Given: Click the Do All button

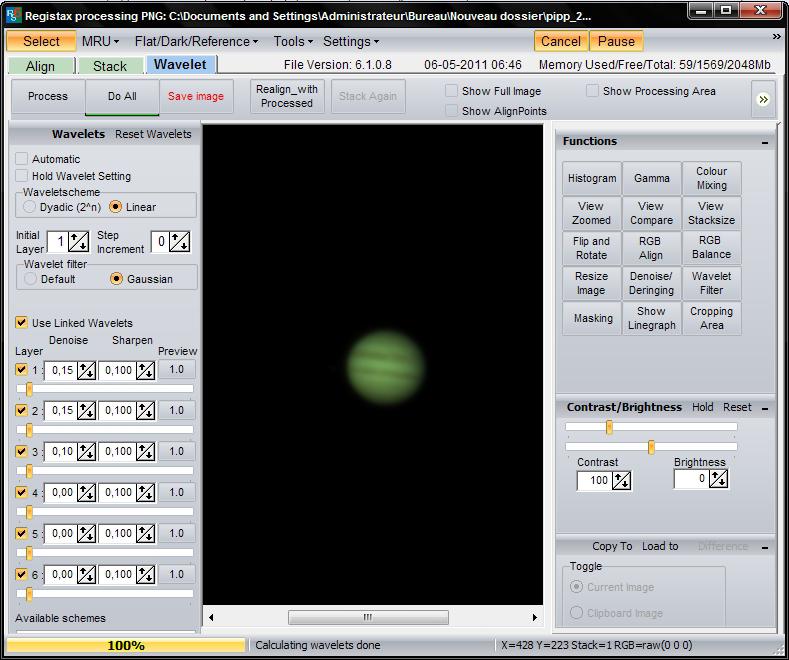Looking at the screenshot, I should point(122,97).
